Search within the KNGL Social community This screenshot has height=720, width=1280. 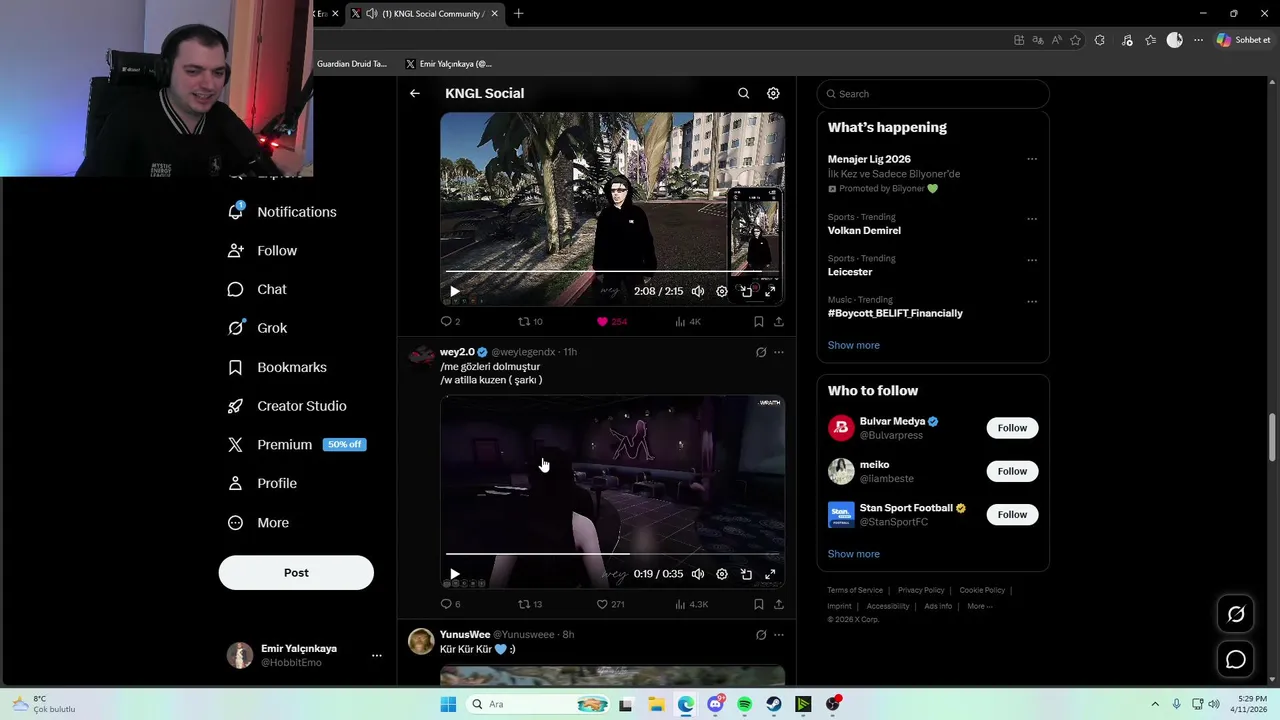[743, 93]
